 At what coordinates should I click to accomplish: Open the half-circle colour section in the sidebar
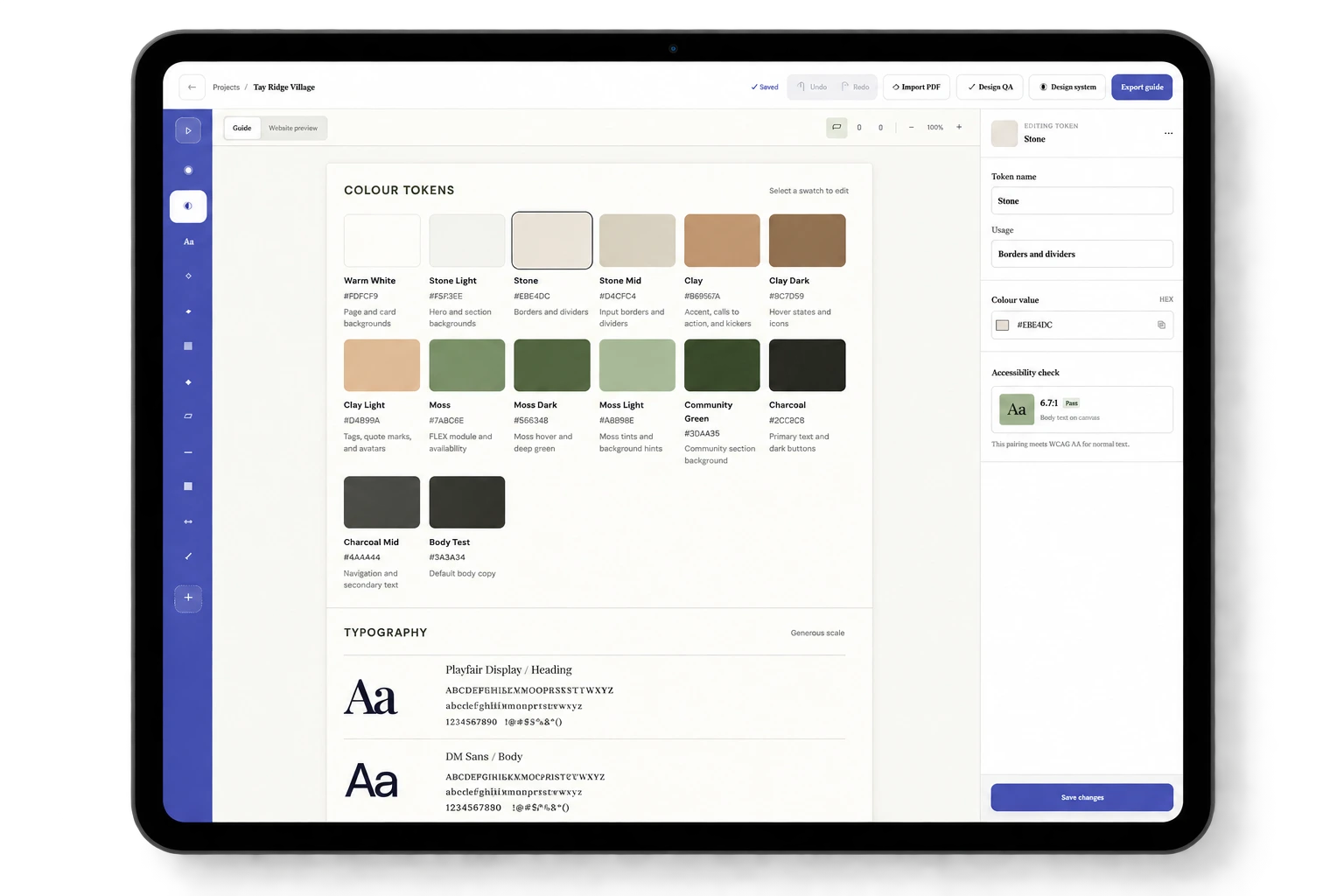(188, 206)
